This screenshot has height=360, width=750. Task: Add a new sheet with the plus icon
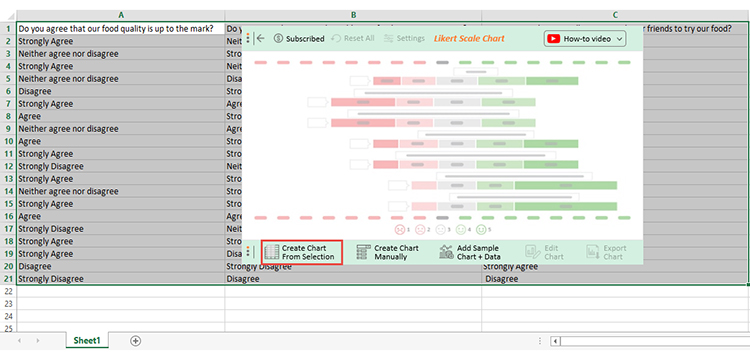(x=136, y=340)
